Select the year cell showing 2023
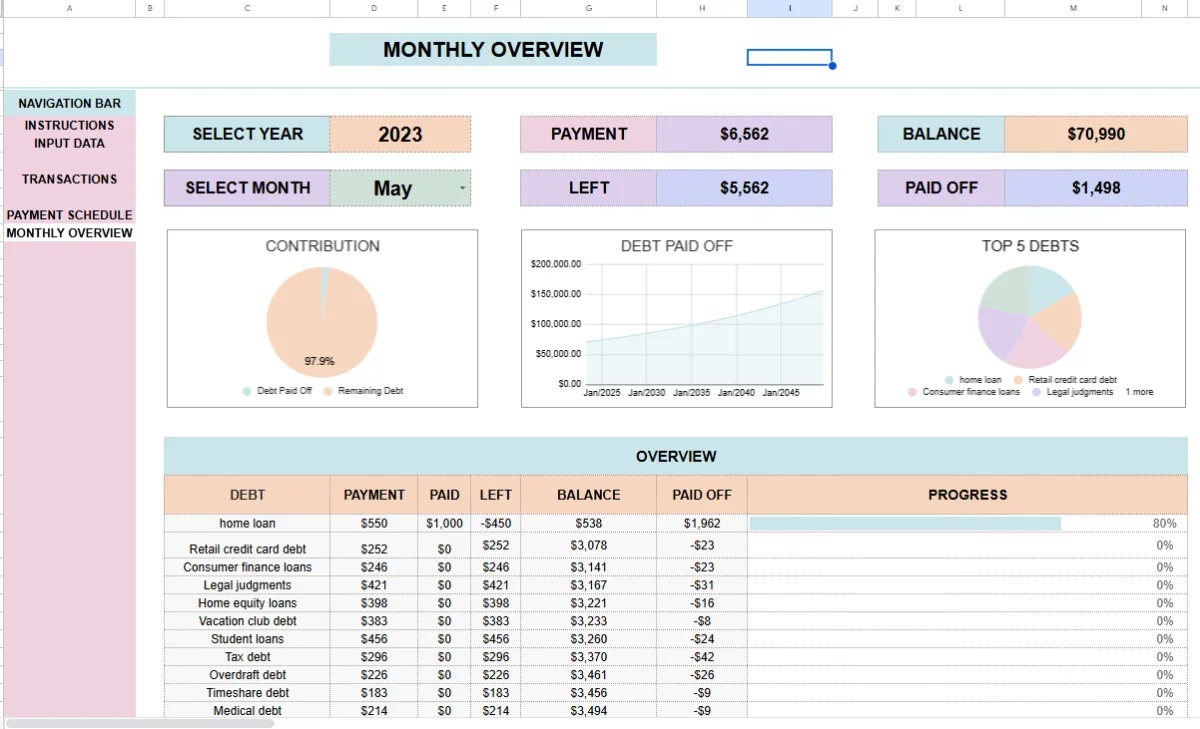Screen dimensions: 1200x729 click(400, 134)
